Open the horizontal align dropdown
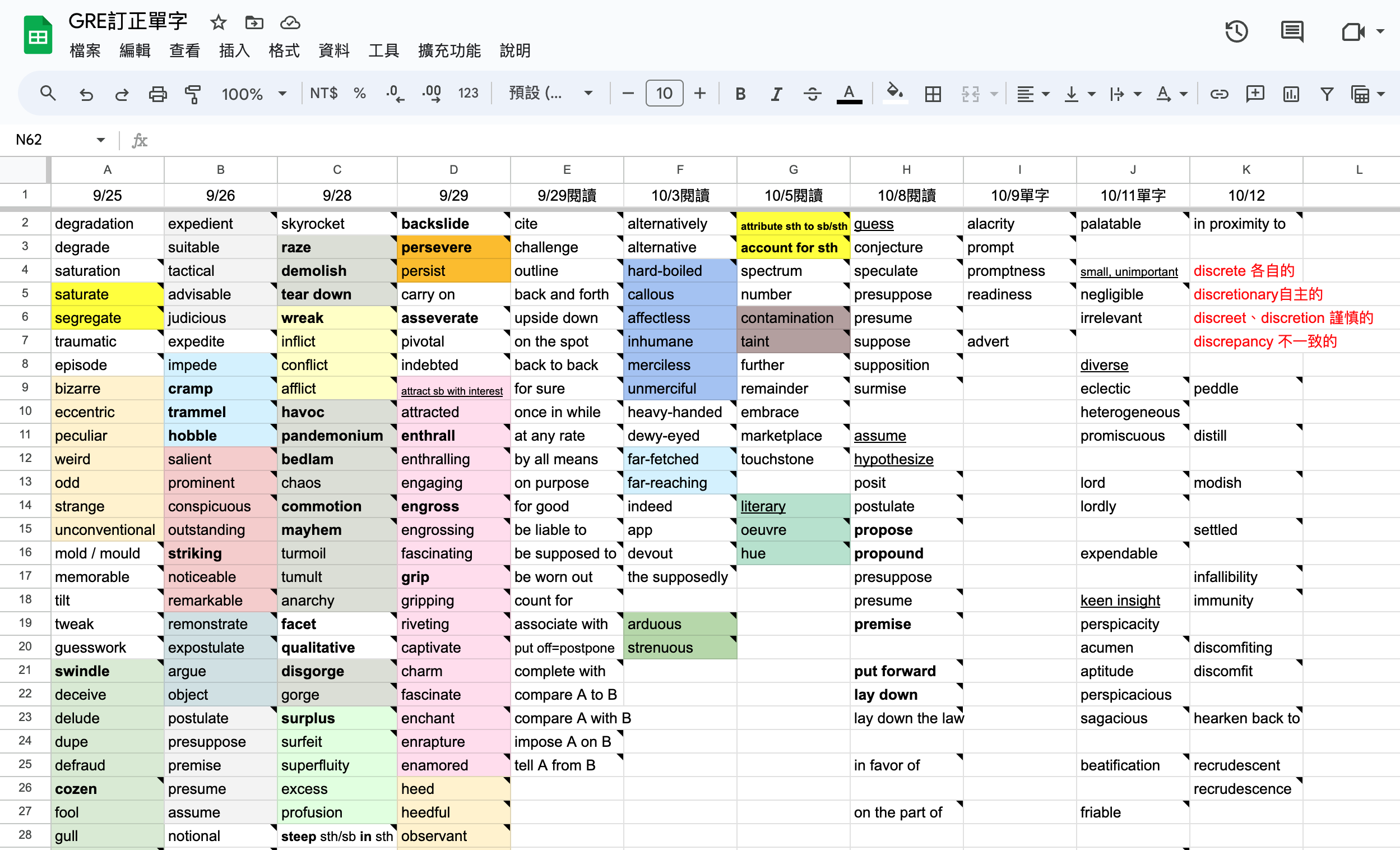Viewport: 1400px width, 850px height. [1032, 94]
